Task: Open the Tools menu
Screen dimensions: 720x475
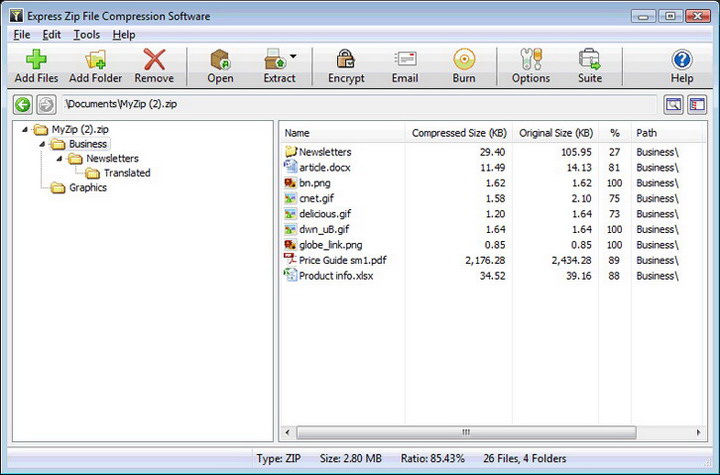Action: pyautogui.click(x=86, y=35)
